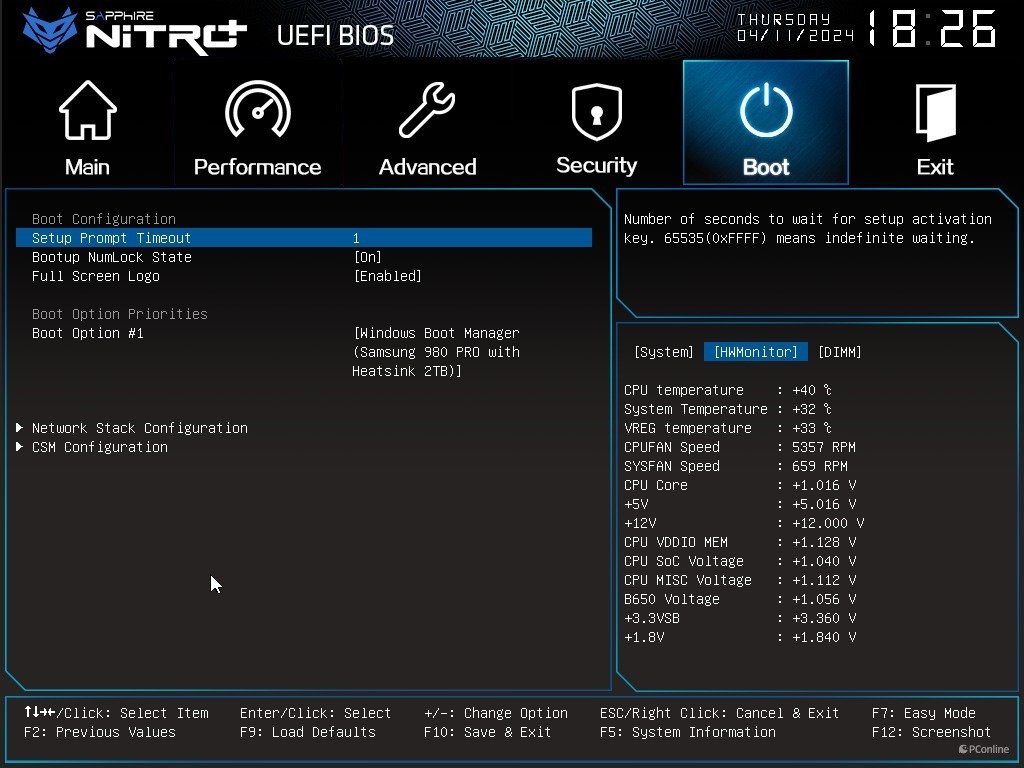Select the Exit door icon
Viewport: 1024px width, 768px height.
click(935, 111)
